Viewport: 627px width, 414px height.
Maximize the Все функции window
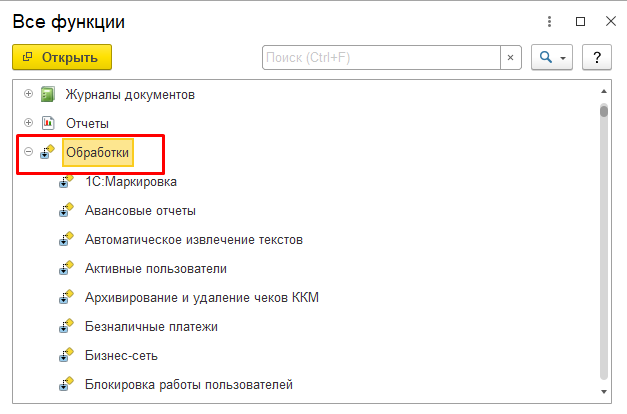(580, 22)
